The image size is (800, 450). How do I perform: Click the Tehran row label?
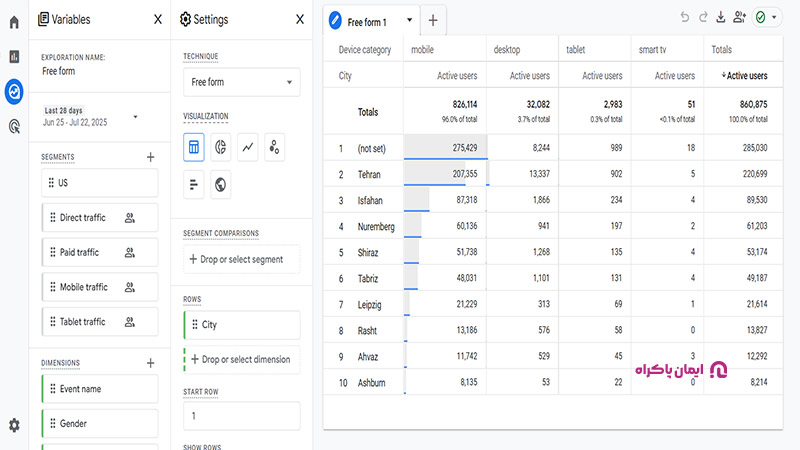point(369,174)
